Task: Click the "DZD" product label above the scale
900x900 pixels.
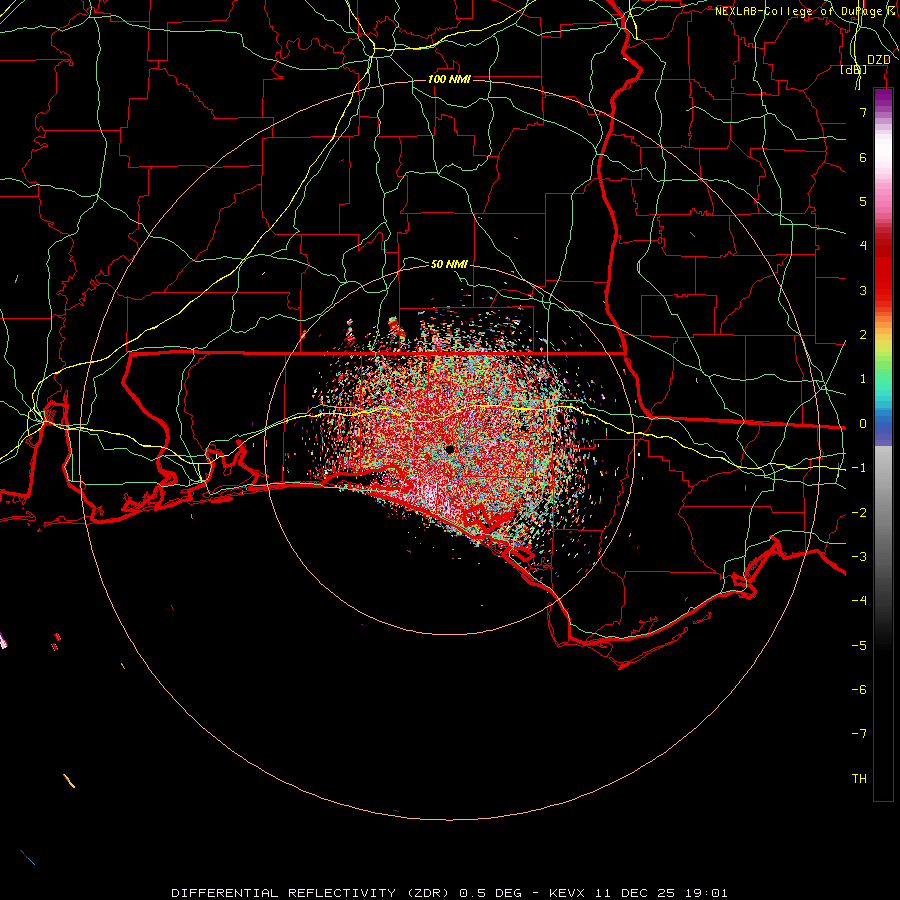Action: (x=879, y=59)
